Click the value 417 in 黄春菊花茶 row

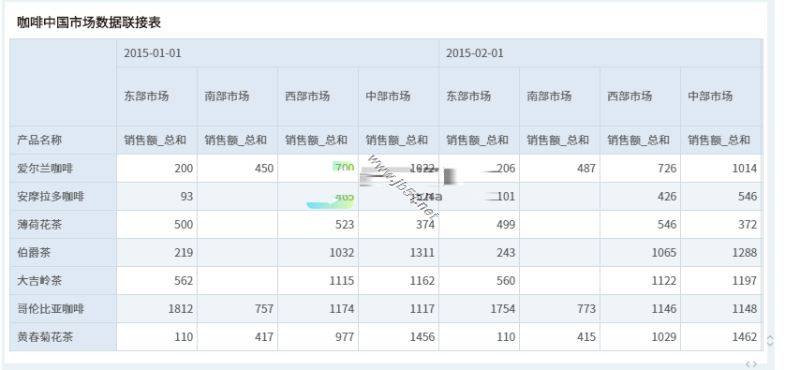[x=264, y=337]
